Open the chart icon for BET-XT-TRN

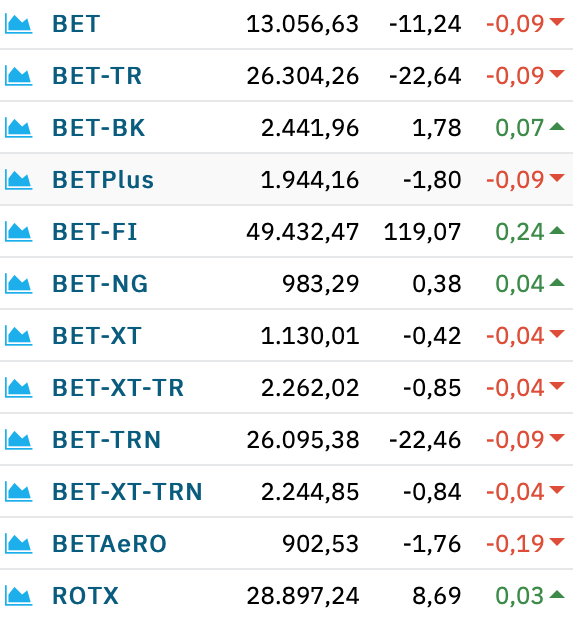click(x=19, y=492)
